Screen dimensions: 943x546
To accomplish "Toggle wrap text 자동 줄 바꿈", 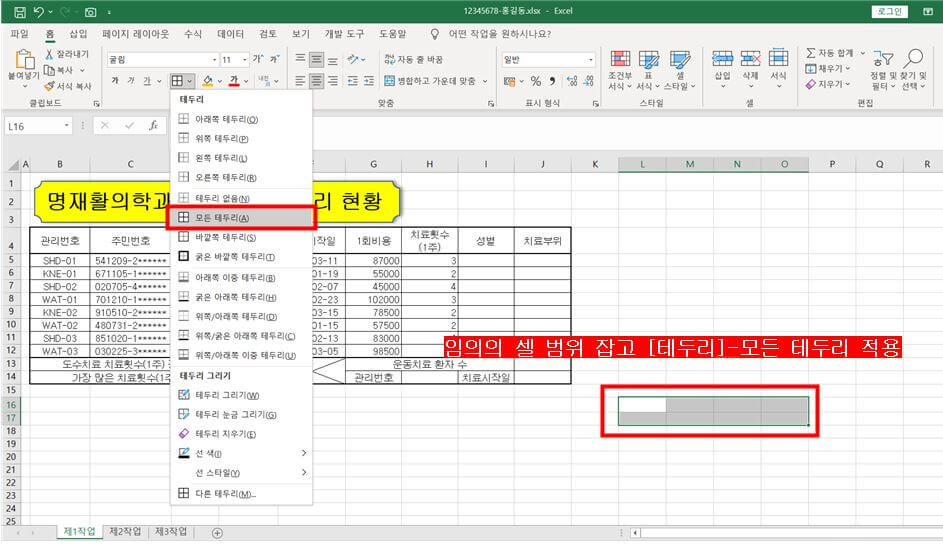I will pos(414,59).
